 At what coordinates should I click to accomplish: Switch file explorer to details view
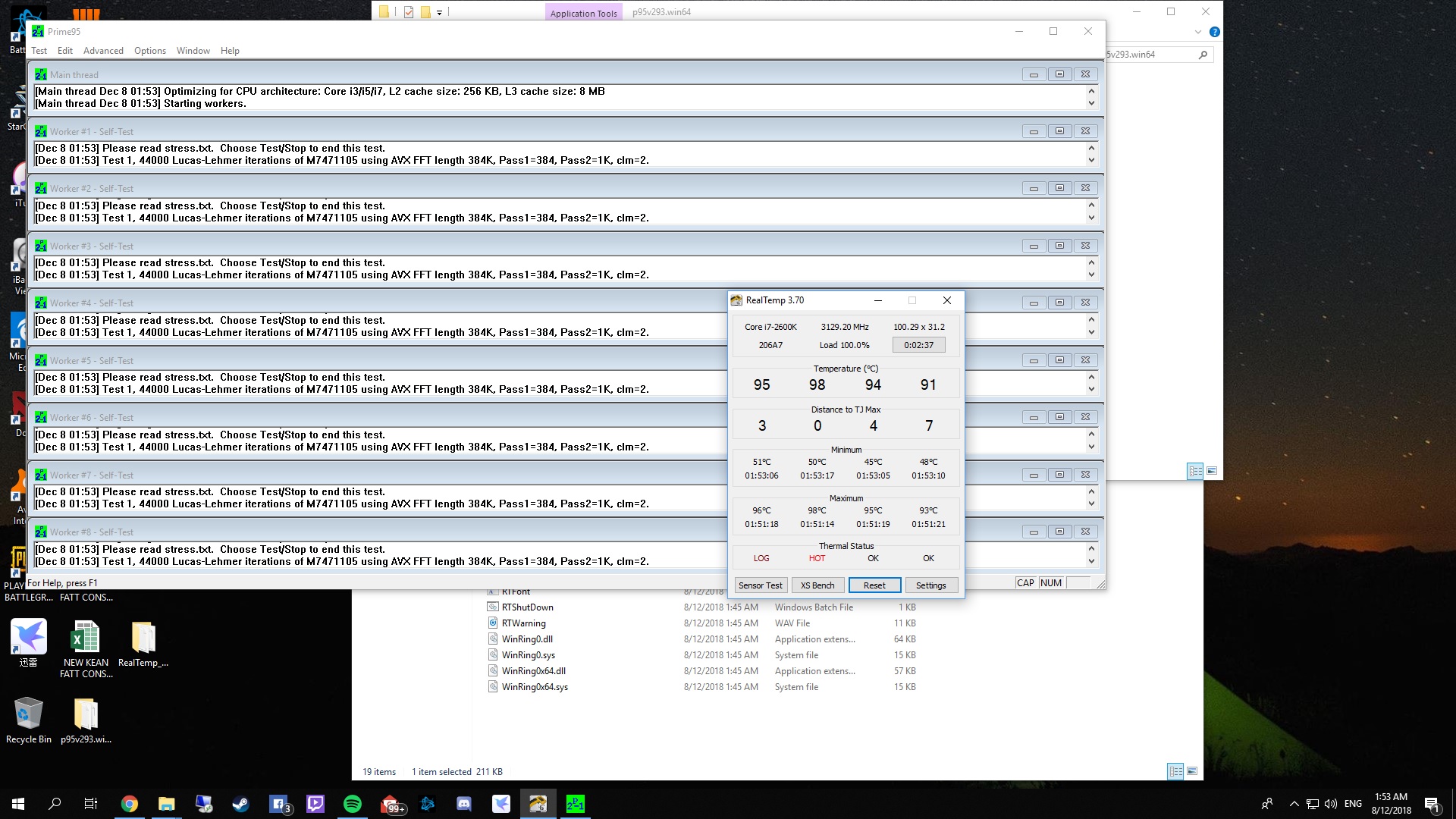1175,771
